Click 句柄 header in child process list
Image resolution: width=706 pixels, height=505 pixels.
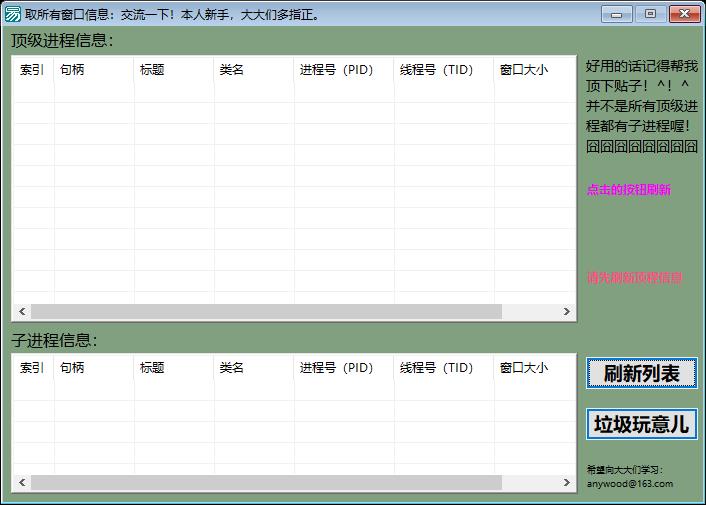[94, 368]
